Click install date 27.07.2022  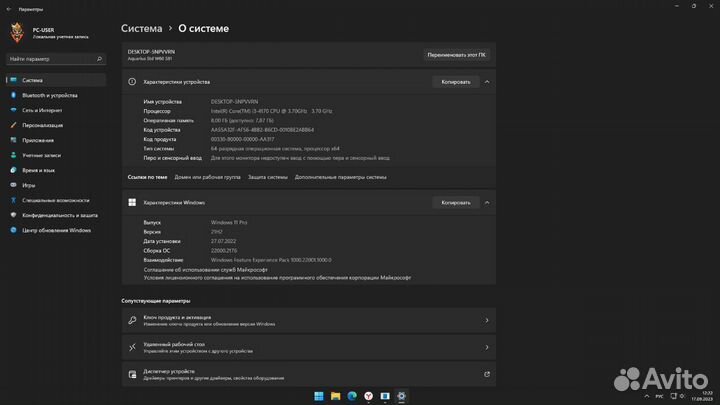223,242
